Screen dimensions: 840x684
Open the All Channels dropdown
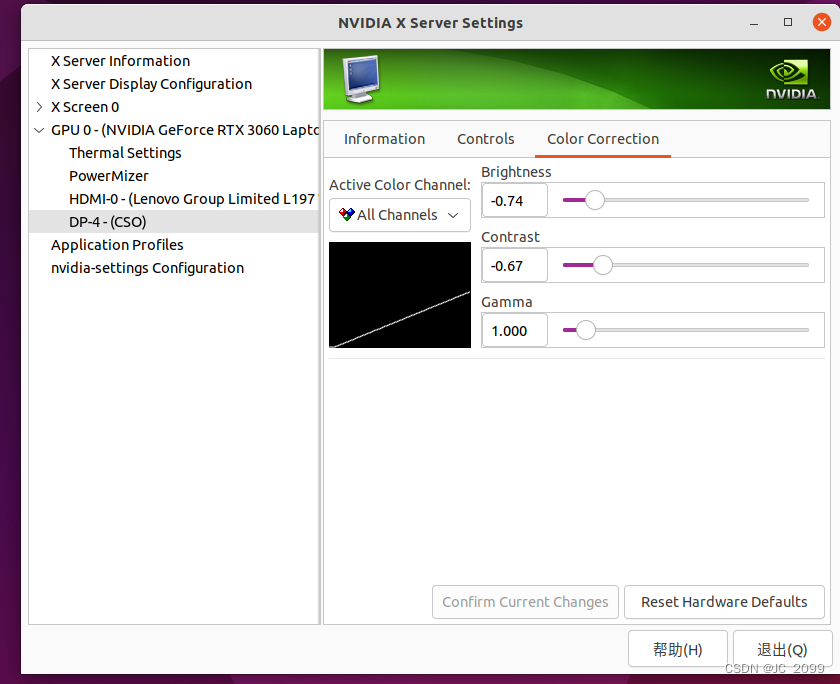(400, 215)
